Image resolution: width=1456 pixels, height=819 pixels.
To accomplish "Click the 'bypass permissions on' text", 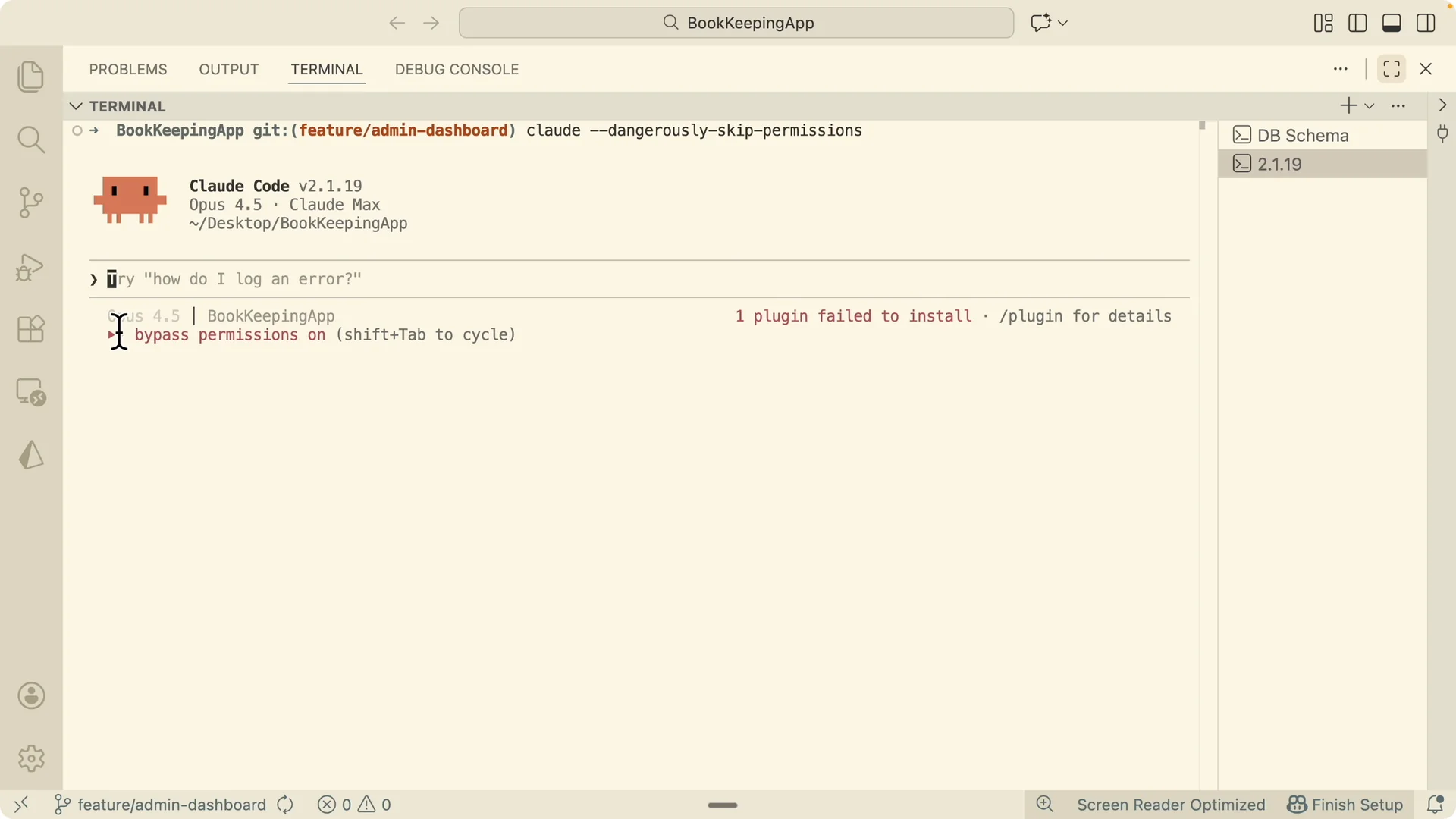I will (x=230, y=335).
